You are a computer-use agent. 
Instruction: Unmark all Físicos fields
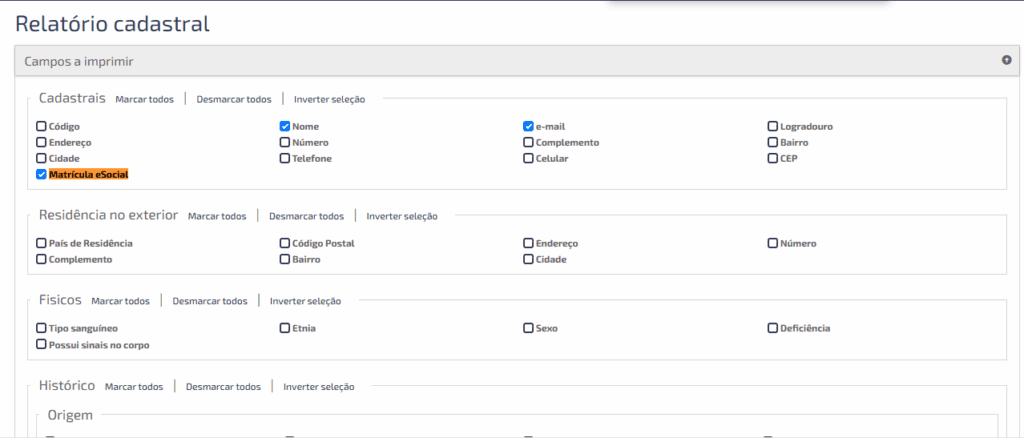(209, 301)
